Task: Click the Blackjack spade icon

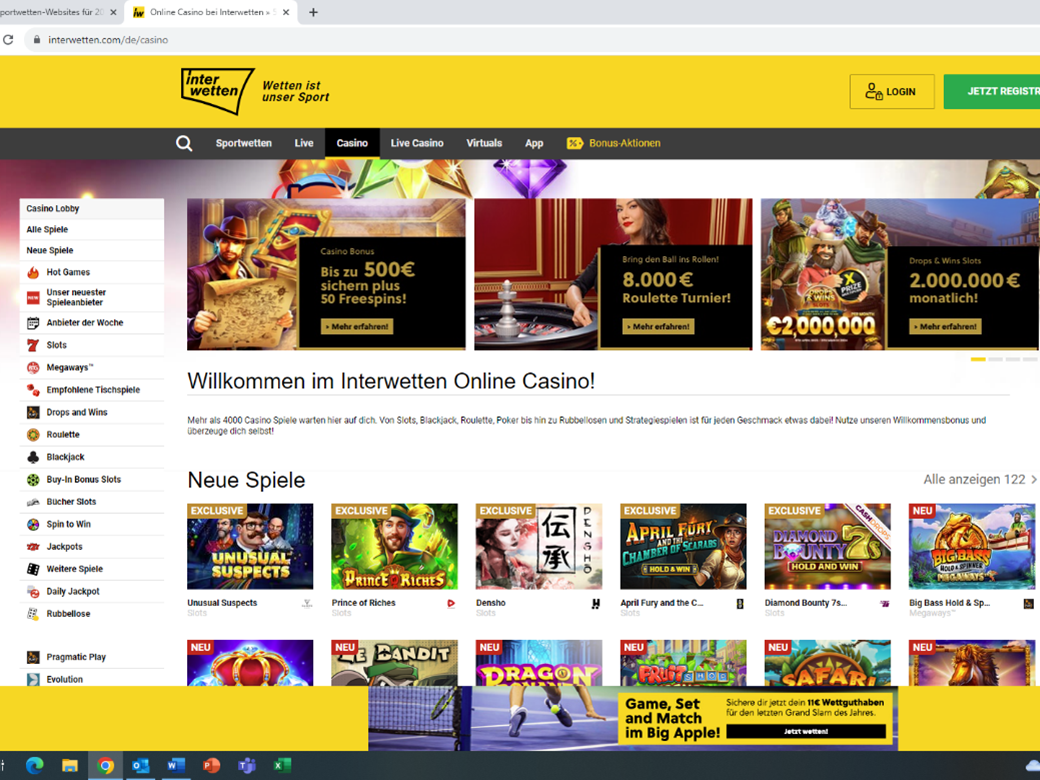Action: click(33, 457)
